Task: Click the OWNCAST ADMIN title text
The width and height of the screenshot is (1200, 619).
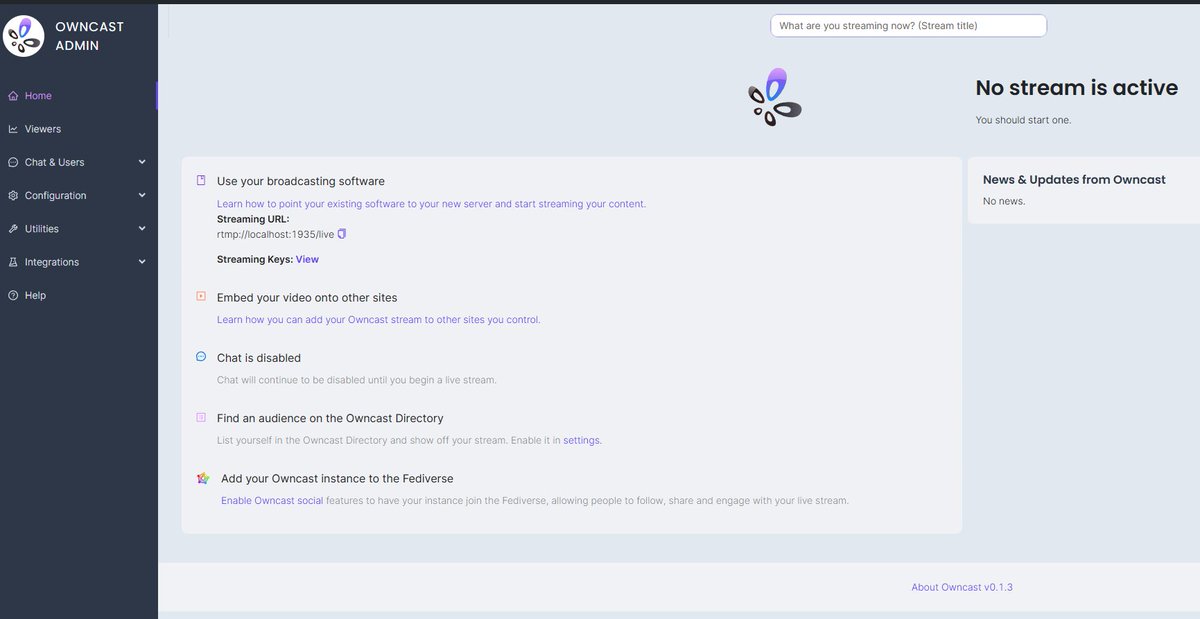Action: [90, 36]
